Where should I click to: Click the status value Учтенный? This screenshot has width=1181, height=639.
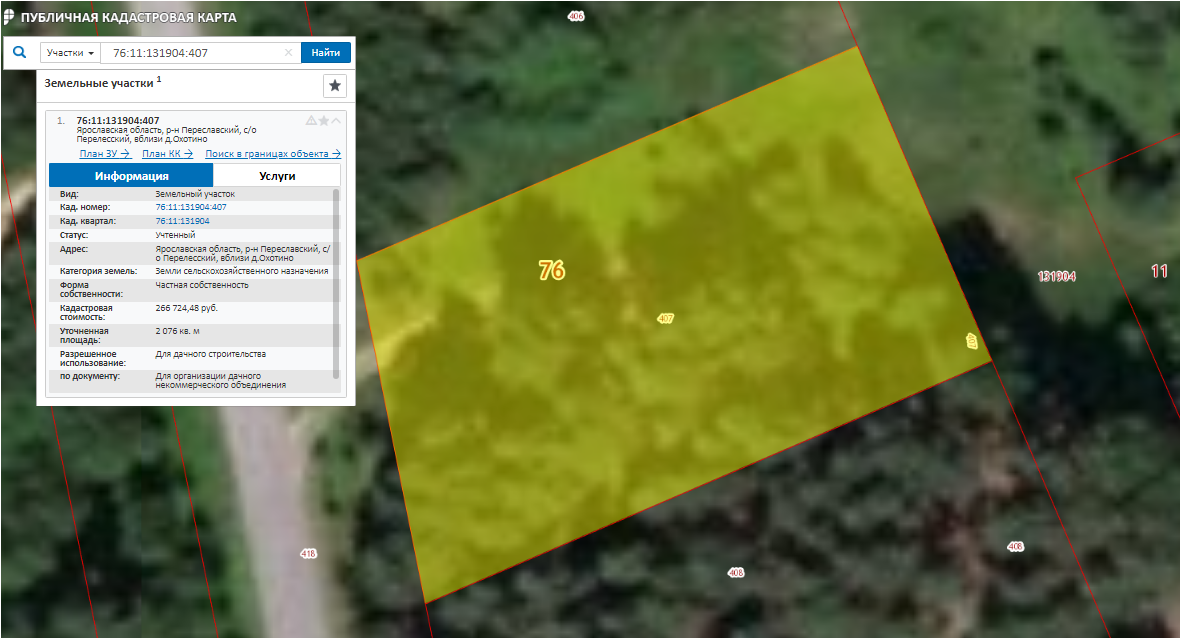click(175, 235)
